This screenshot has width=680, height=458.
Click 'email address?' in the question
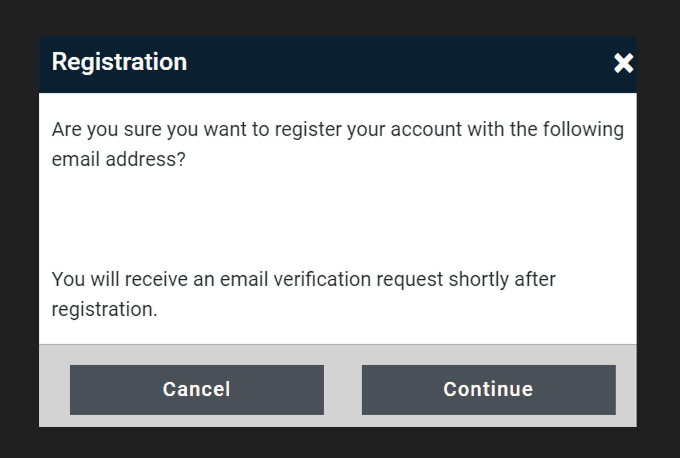tap(118, 160)
